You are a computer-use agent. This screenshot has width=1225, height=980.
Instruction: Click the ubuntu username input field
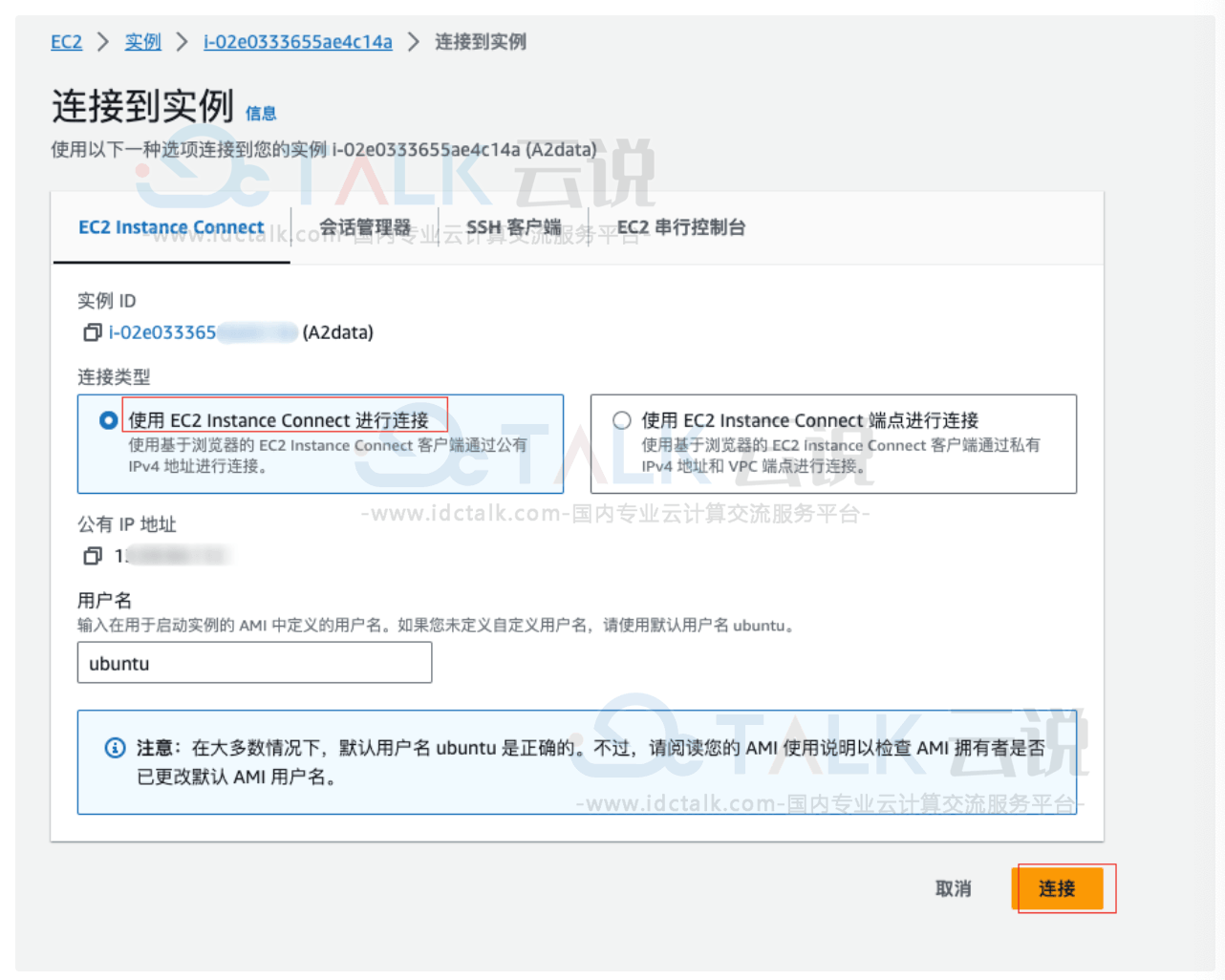coord(254,663)
